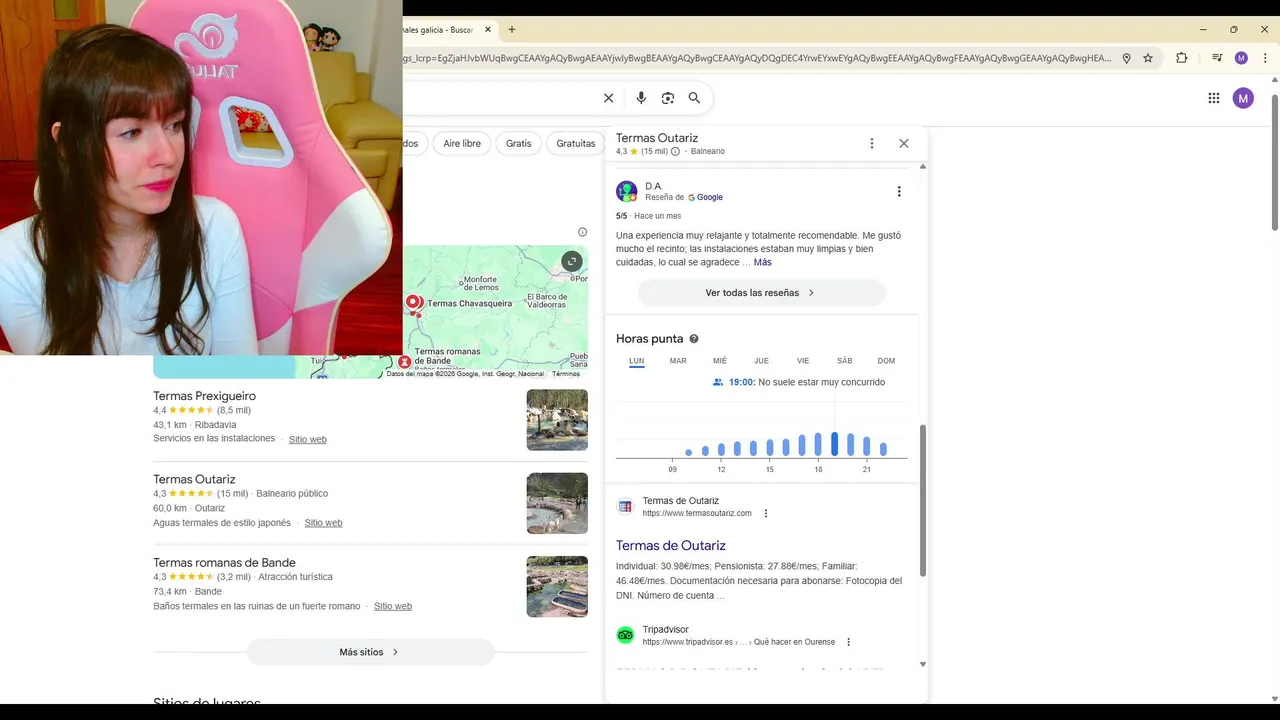Screen dimensions: 1280x720
Task: Click the browser address bar URL
Action: [758, 58]
